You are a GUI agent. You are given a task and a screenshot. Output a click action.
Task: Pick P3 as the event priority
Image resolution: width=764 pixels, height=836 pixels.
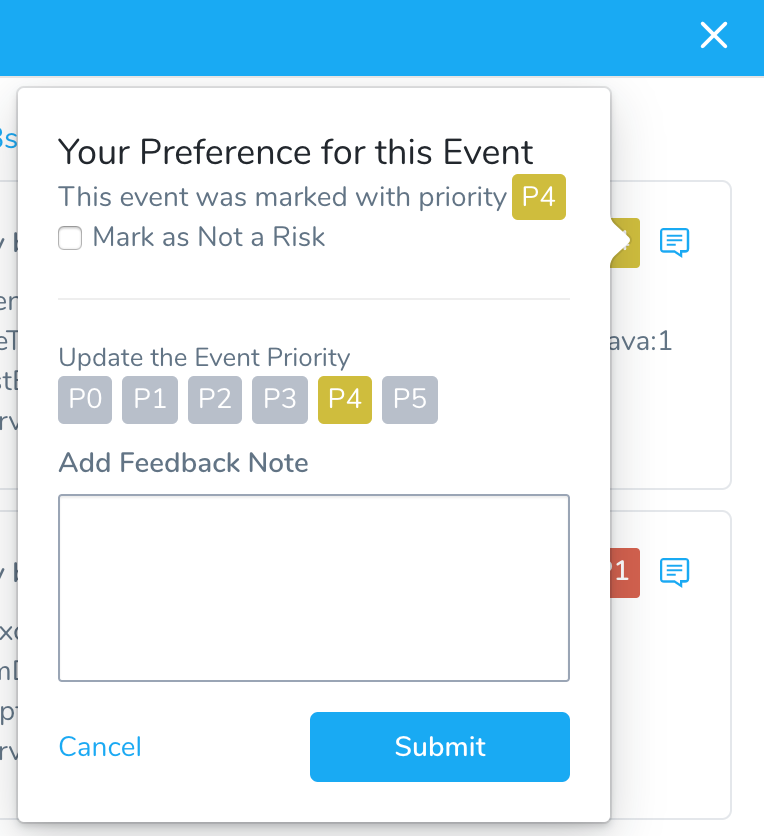(280, 400)
